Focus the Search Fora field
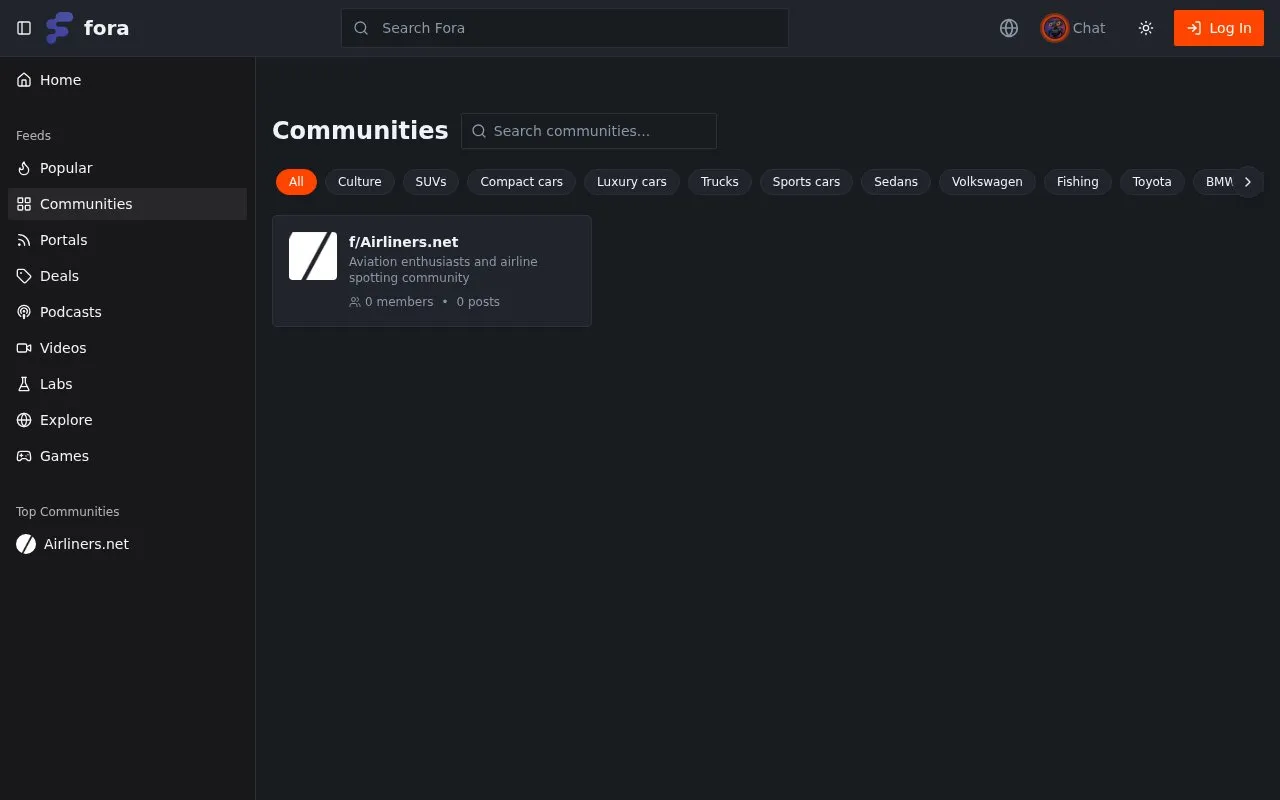 pyautogui.click(x=565, y=28)
